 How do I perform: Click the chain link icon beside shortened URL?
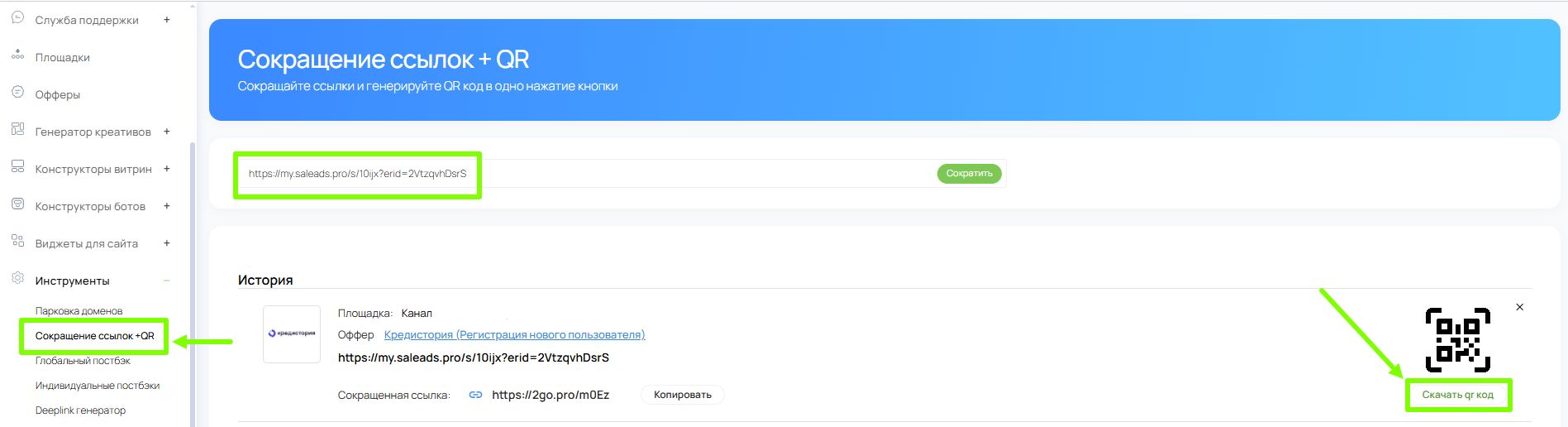pos(475,396)
